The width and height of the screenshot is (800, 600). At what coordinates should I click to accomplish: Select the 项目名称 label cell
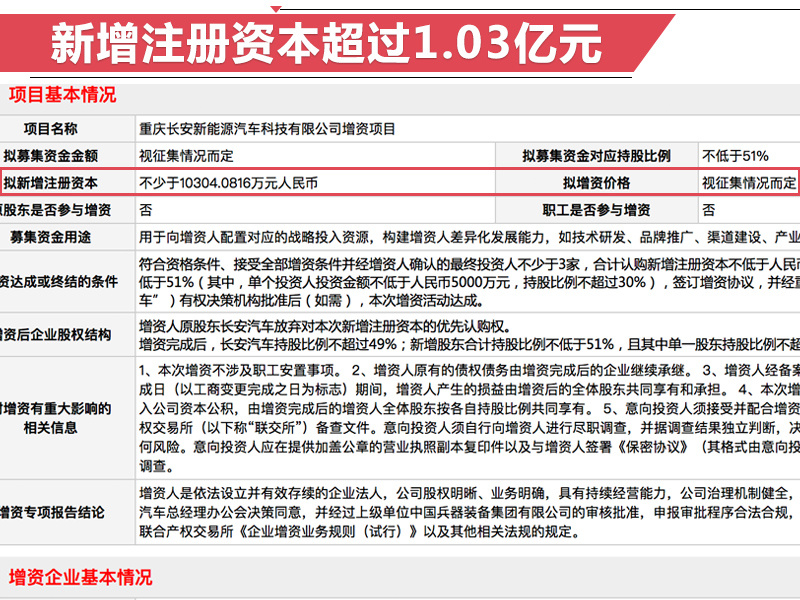coord(51,129)
